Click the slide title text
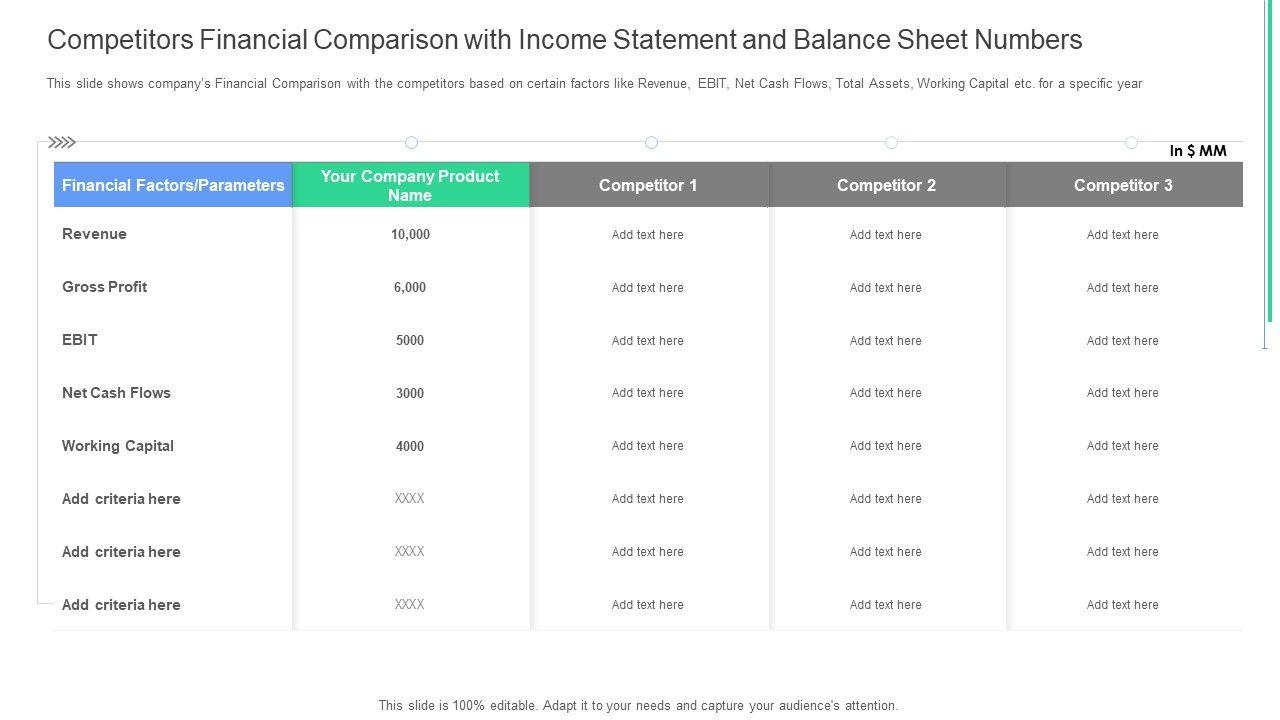 565,40
